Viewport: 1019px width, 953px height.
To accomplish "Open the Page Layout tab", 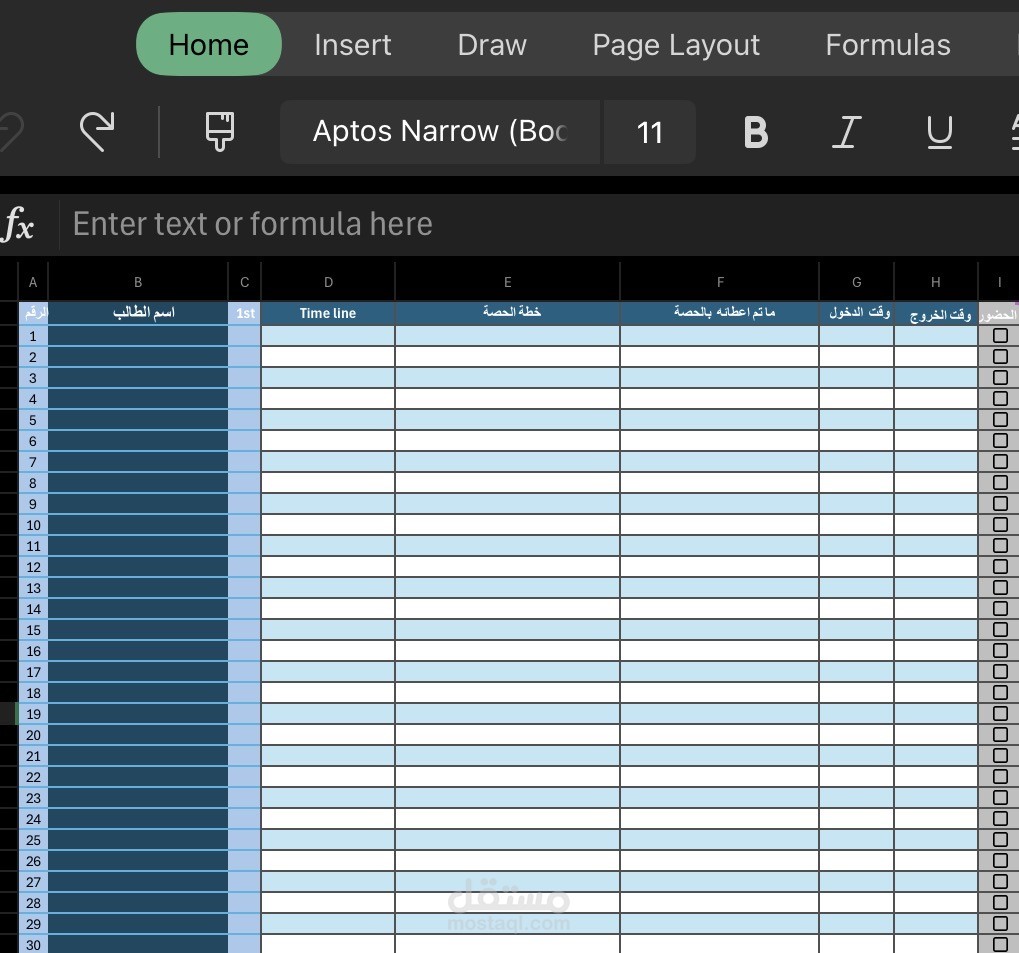I will click(x=676, y=44).
